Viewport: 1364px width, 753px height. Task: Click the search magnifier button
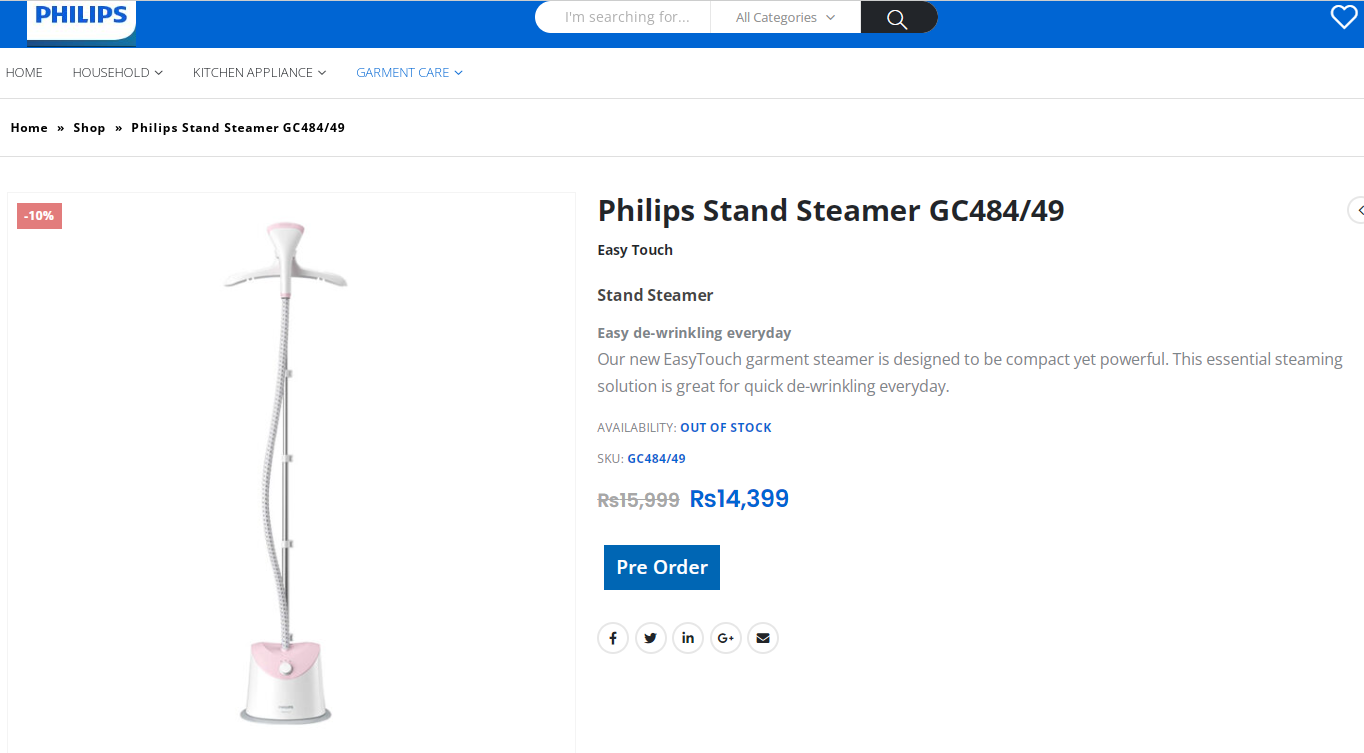[x=897, y=18]
